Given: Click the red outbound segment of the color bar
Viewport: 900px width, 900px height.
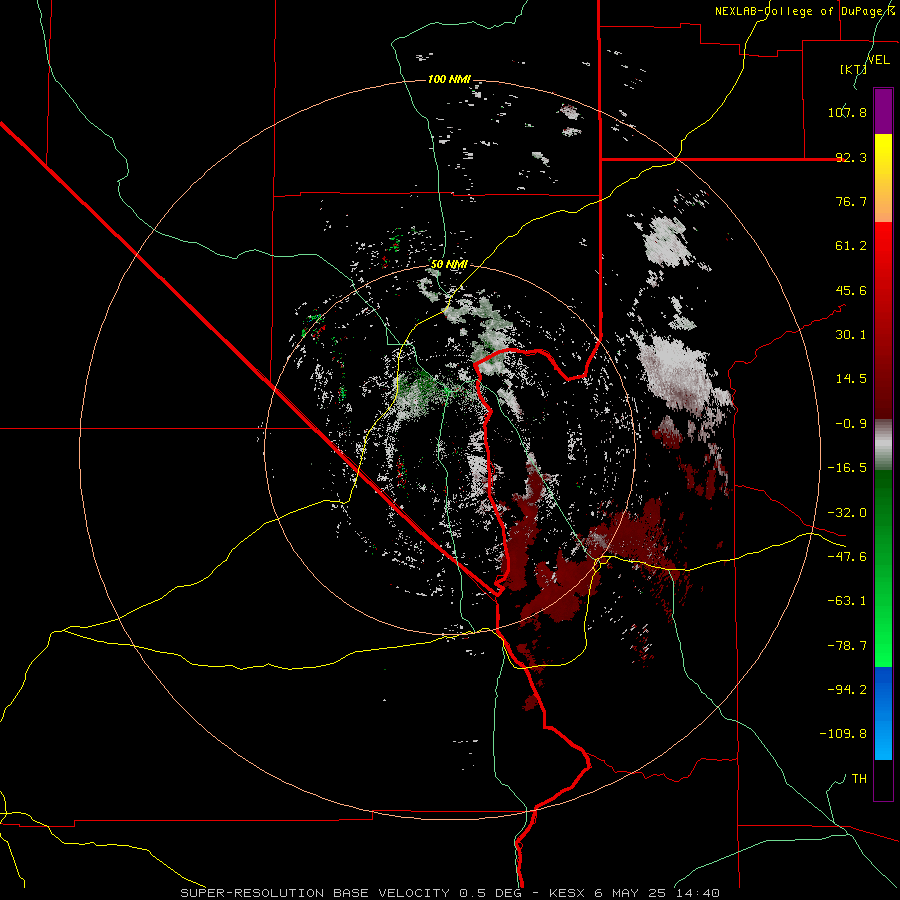Looking at the screenshot, I should [x=883, y=320].
